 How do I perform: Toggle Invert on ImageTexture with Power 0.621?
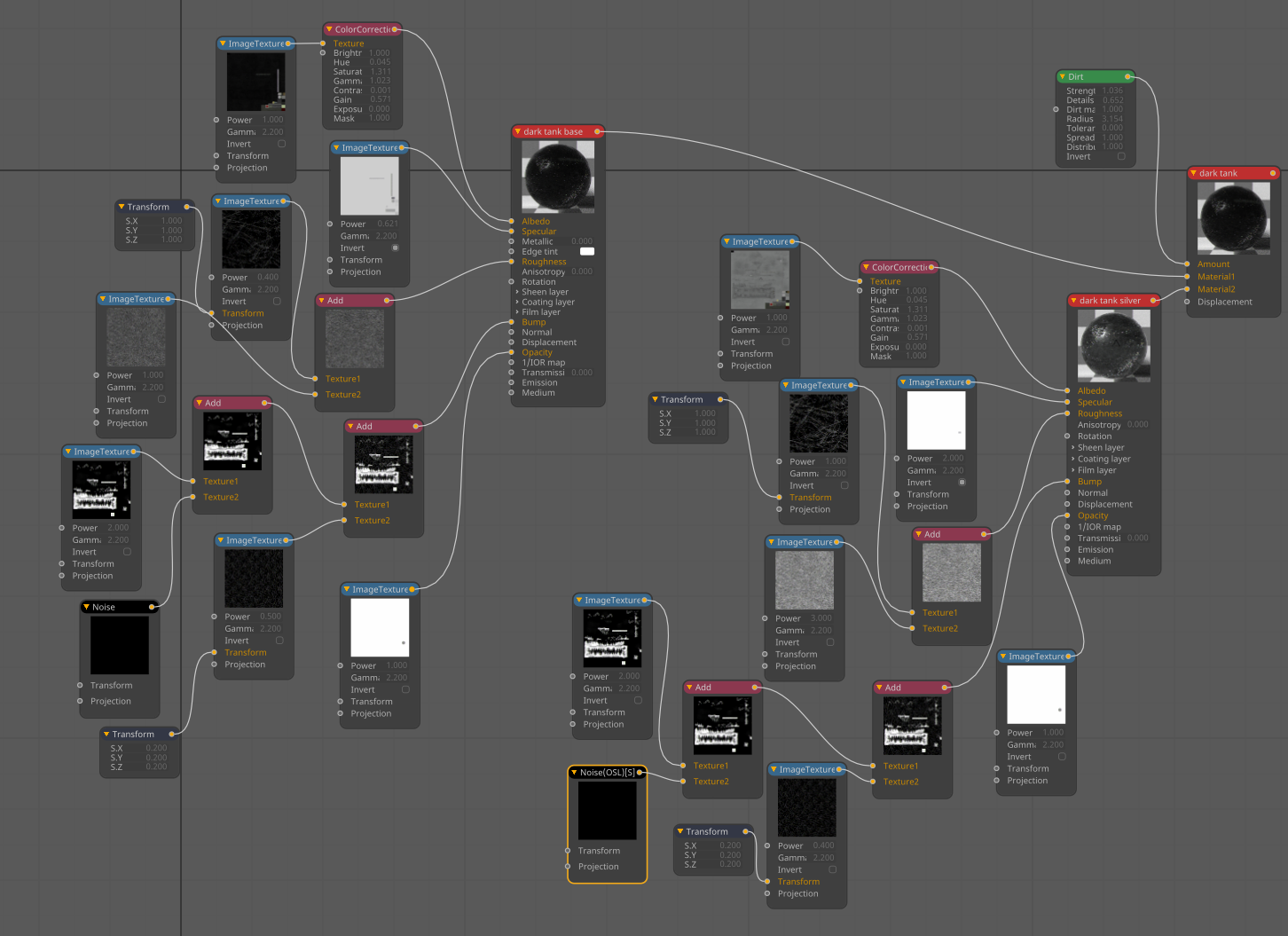pos(396,248)
